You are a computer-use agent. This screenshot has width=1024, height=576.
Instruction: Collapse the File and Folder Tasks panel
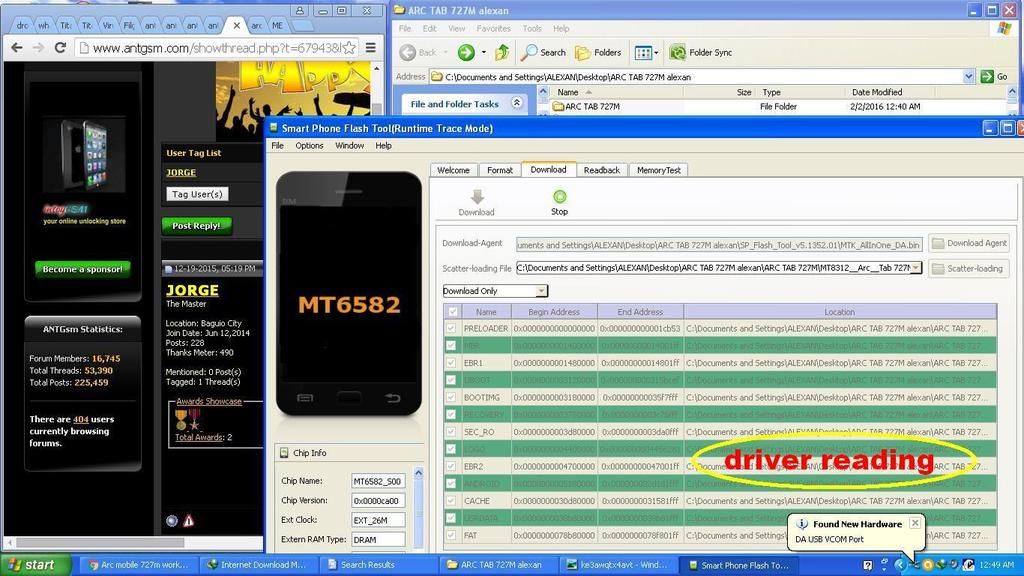(x=517, y=103)
